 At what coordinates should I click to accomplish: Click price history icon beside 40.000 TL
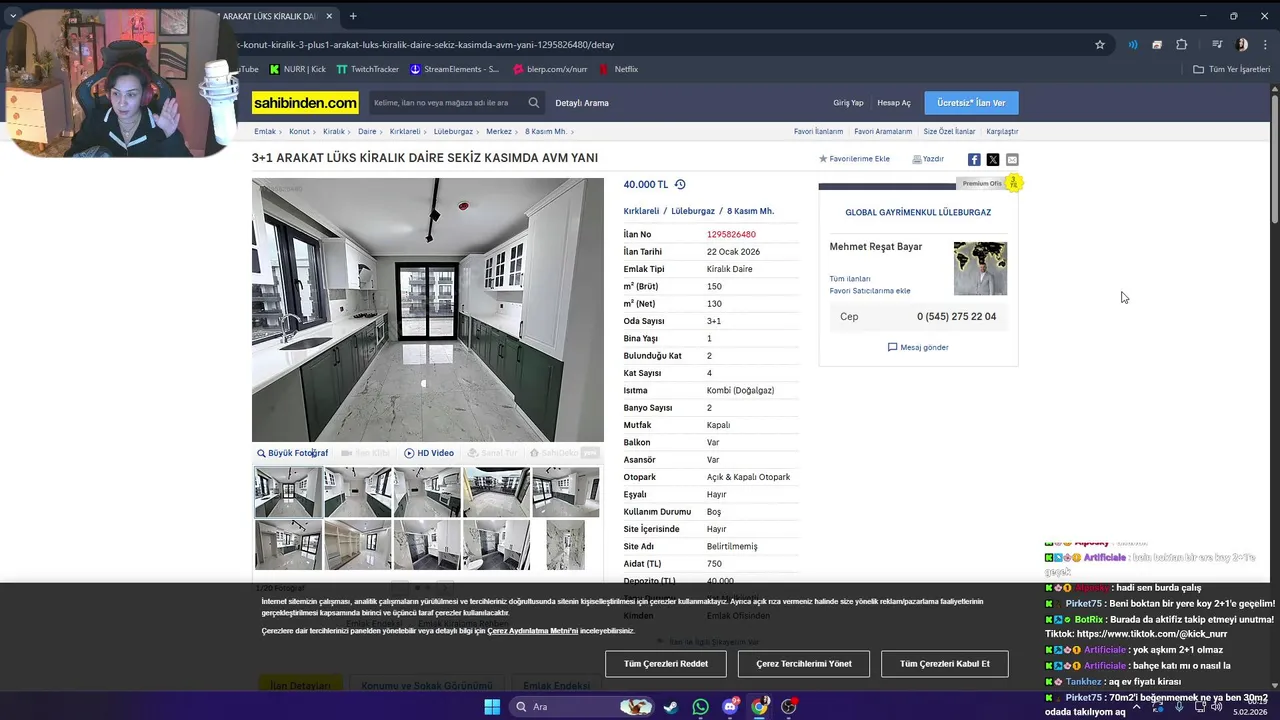tap(680, 184)
